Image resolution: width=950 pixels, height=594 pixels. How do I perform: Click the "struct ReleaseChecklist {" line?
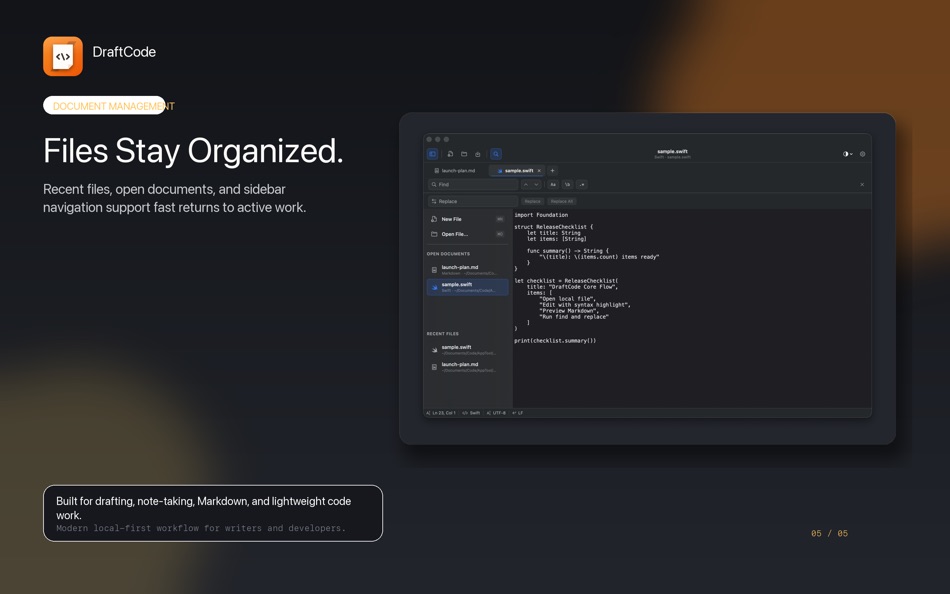[x=554, y=227]
